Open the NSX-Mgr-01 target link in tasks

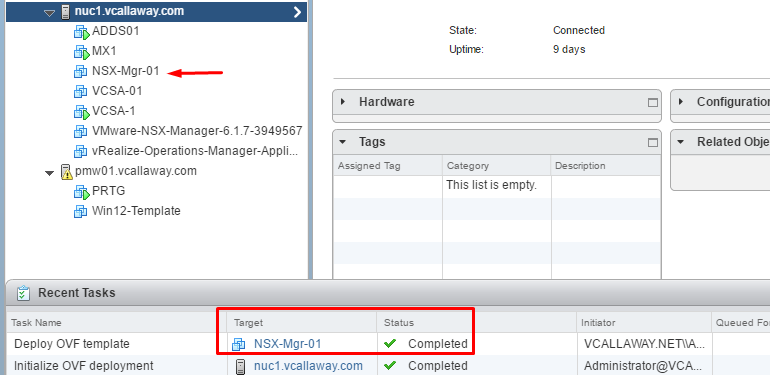(287, 344)
